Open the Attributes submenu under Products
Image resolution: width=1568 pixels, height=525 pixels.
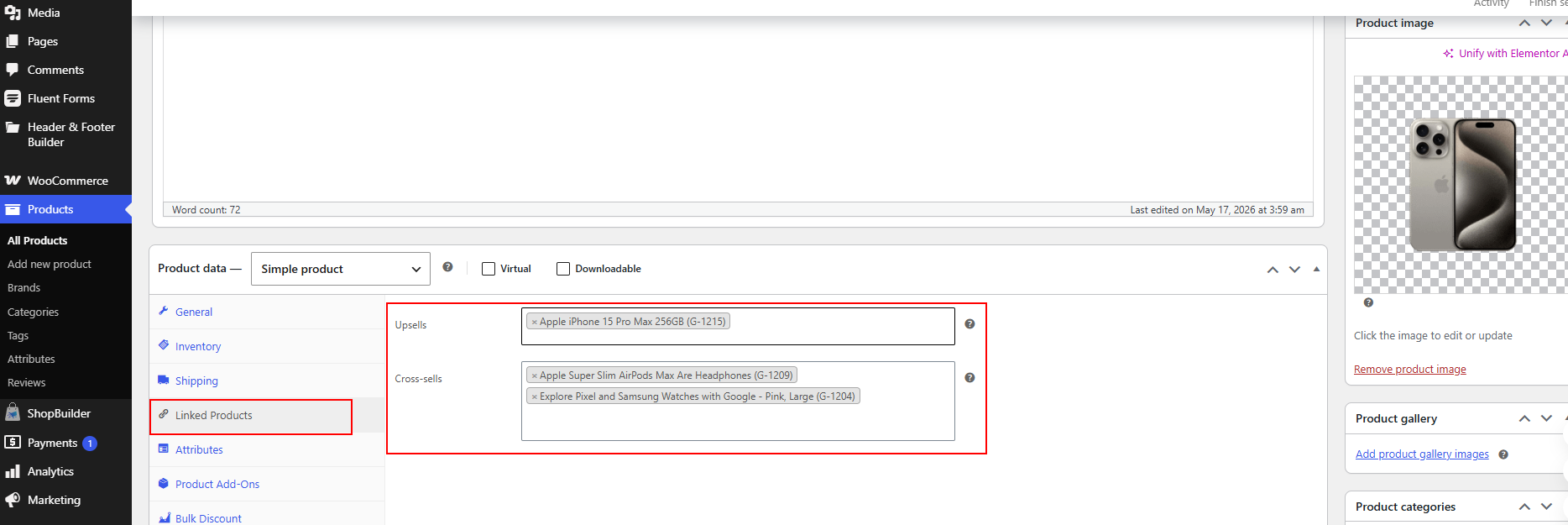pos(31,359)
